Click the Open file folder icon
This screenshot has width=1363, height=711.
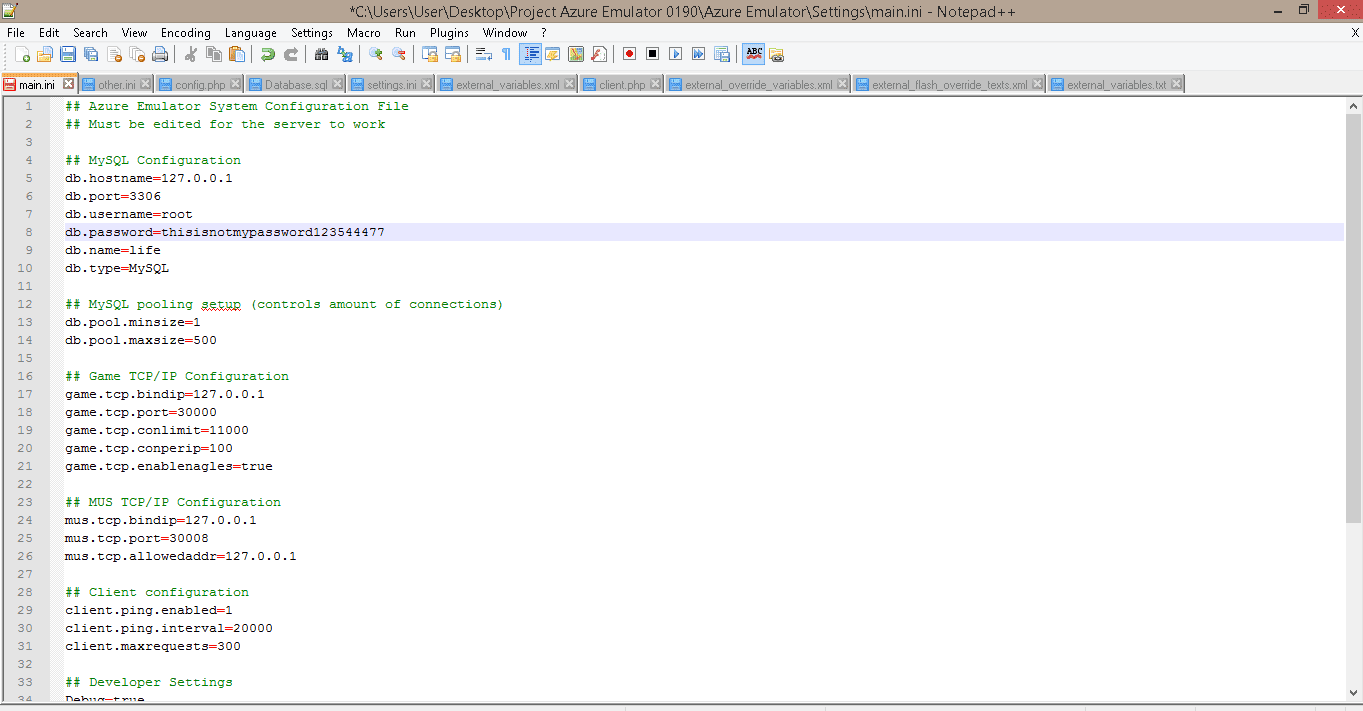[x=45, y=54]
